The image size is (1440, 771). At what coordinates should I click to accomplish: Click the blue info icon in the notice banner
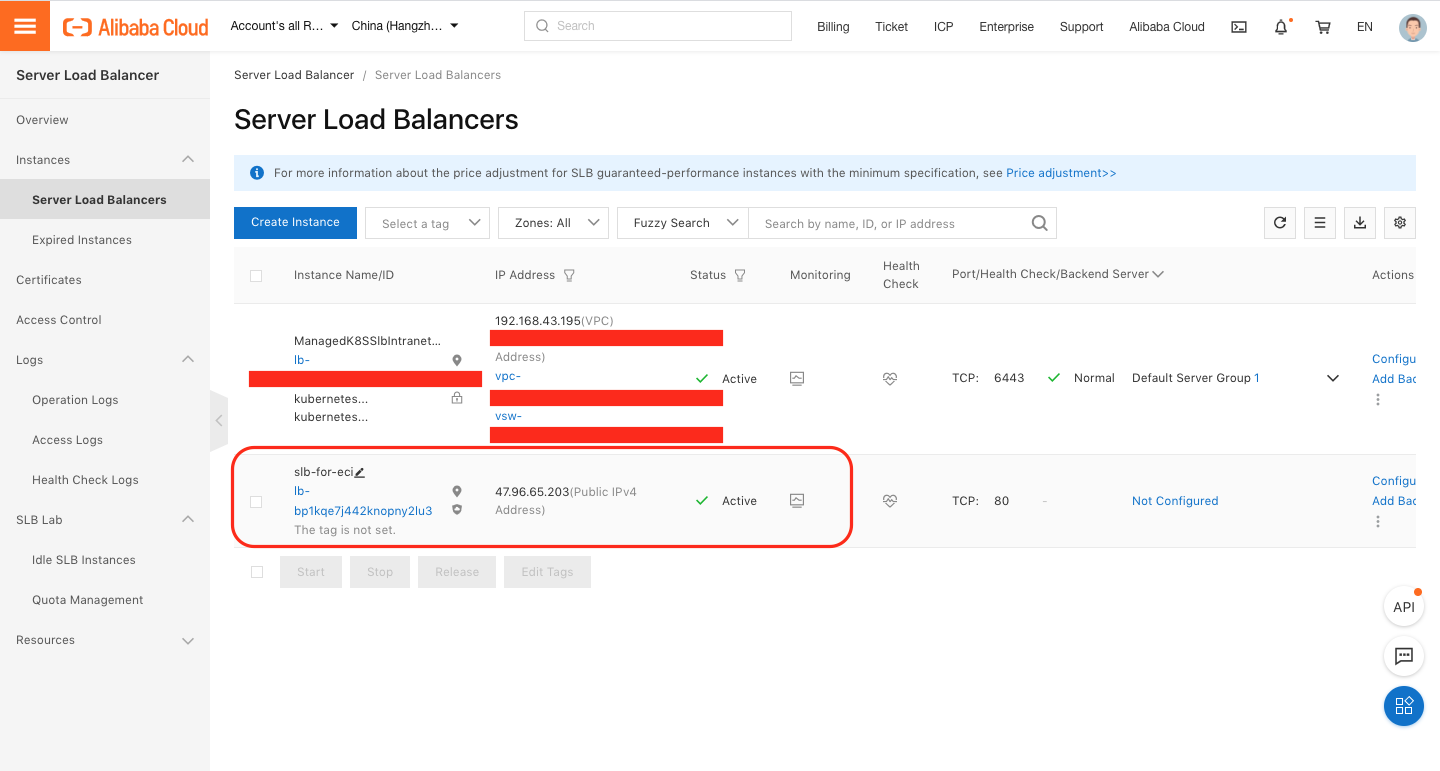257,173
